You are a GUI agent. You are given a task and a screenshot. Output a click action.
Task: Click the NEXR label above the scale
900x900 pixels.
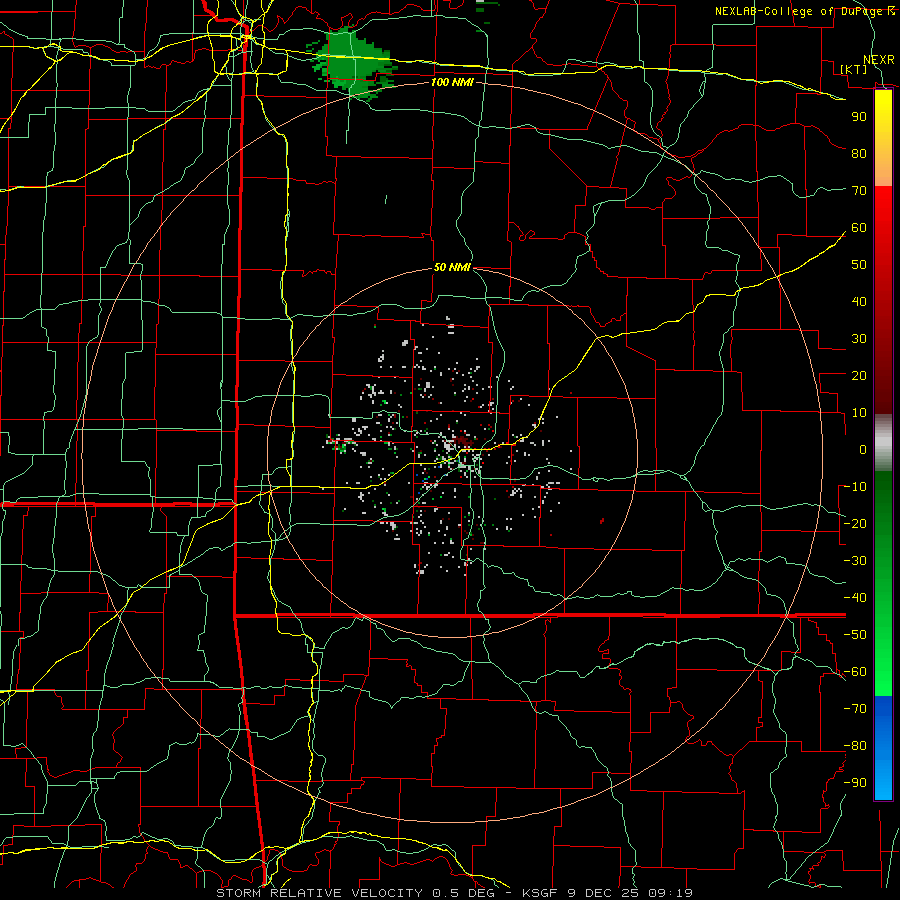click(879, 60)
